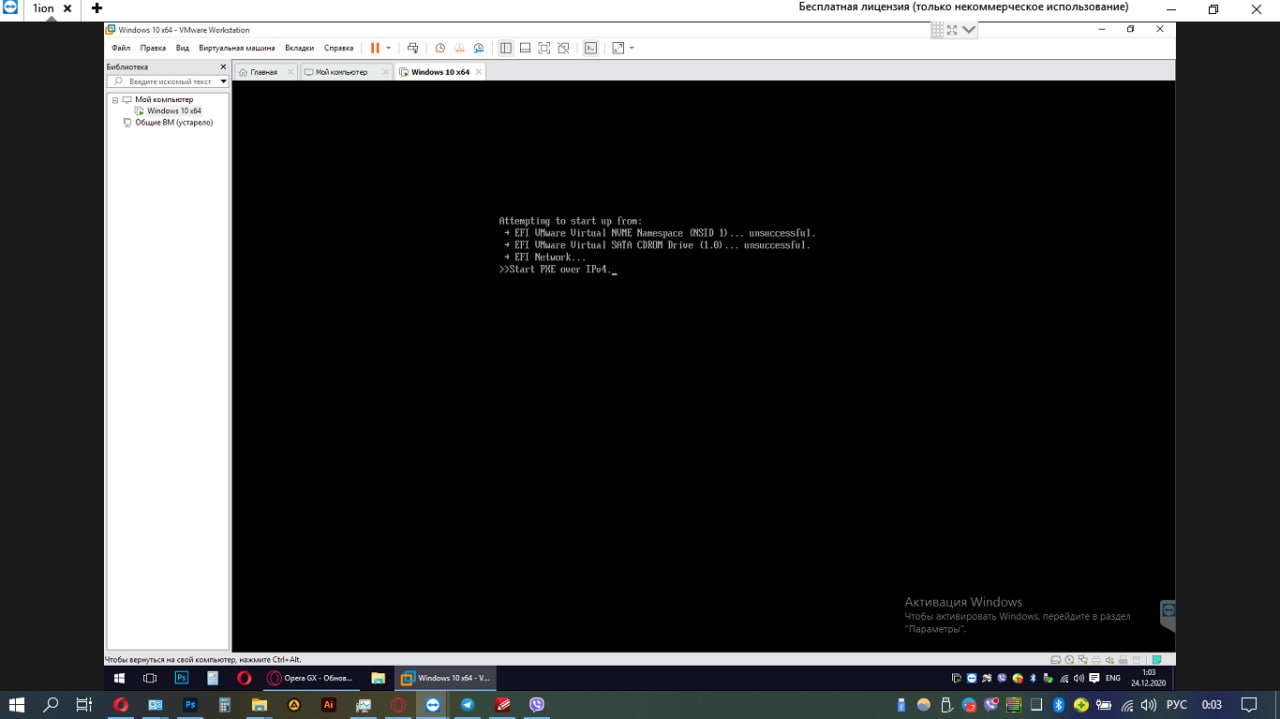Add a new TeamViewer session tab

click(97, 8)
